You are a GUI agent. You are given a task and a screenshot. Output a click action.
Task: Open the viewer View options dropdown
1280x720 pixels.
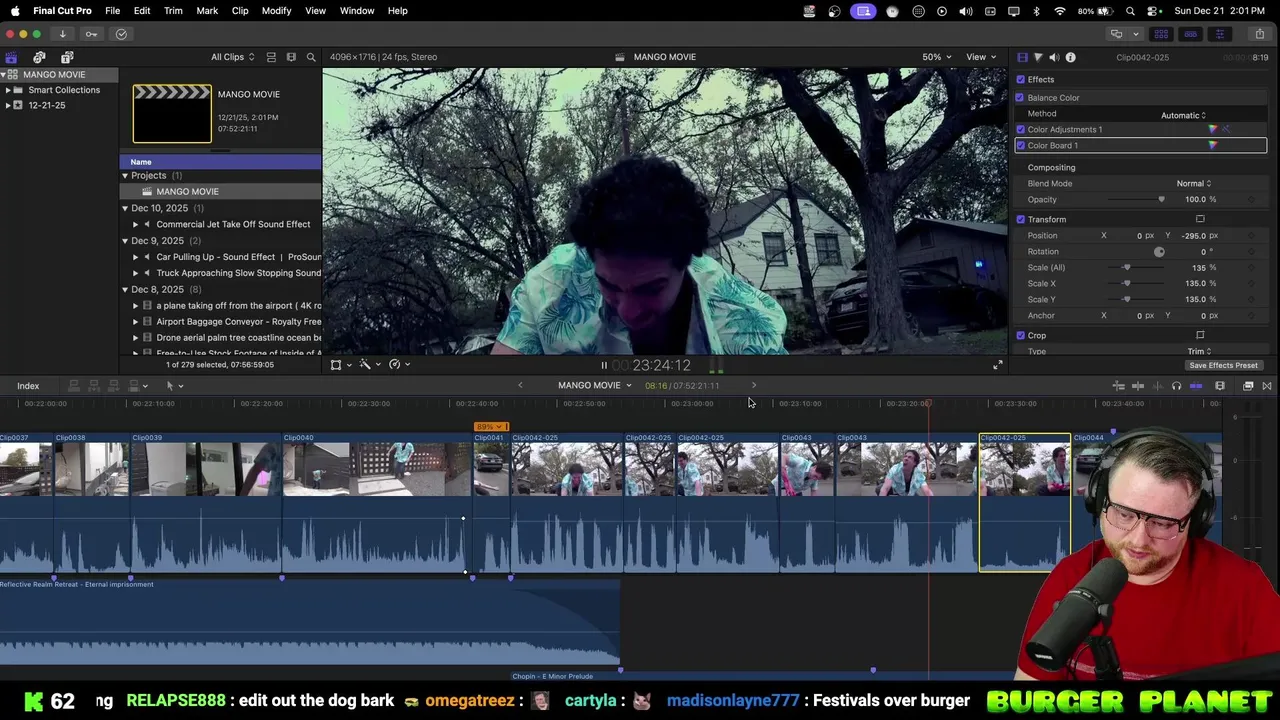click(981, 57)
